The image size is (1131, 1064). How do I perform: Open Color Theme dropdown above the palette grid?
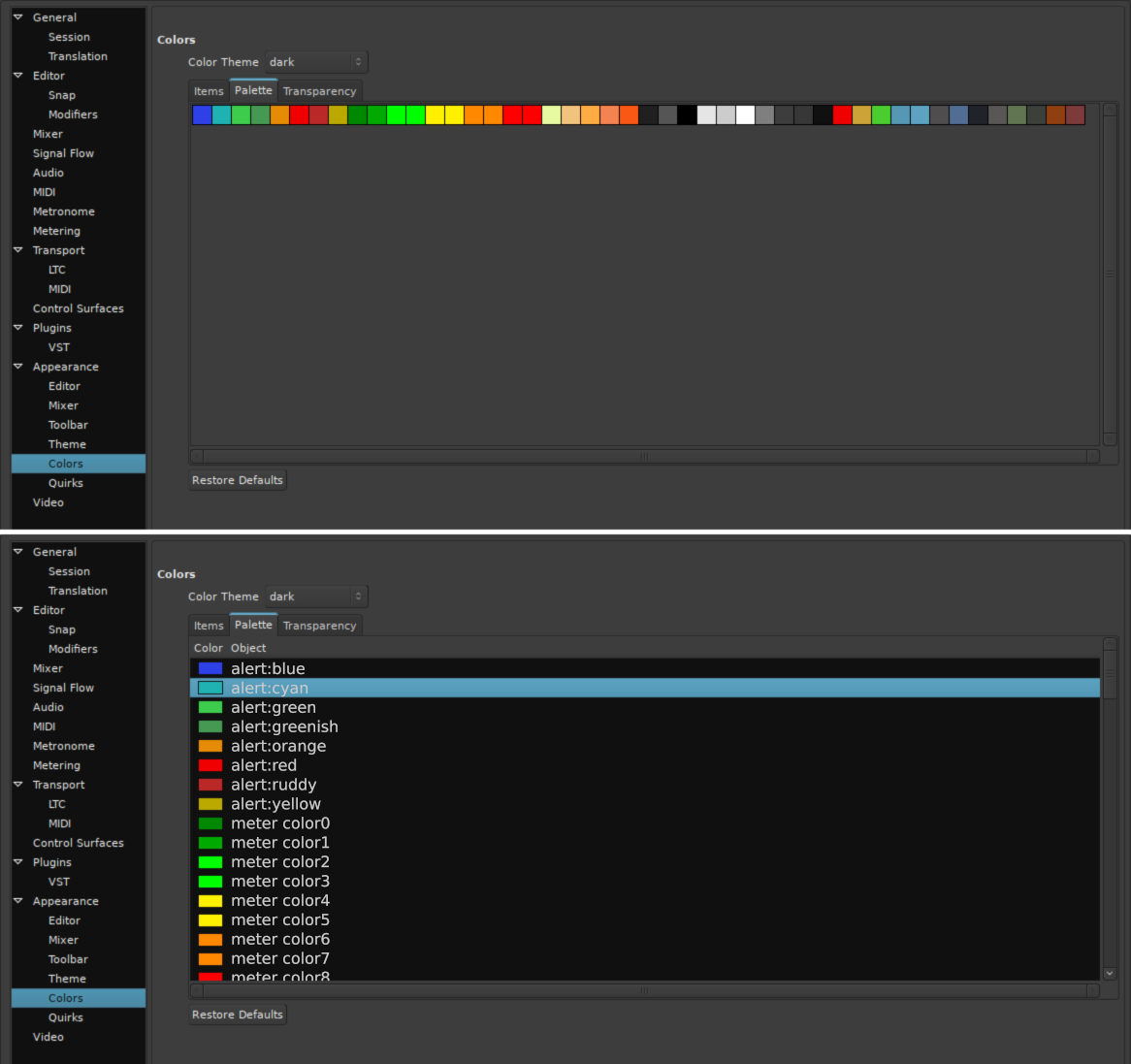pos(316,62)
